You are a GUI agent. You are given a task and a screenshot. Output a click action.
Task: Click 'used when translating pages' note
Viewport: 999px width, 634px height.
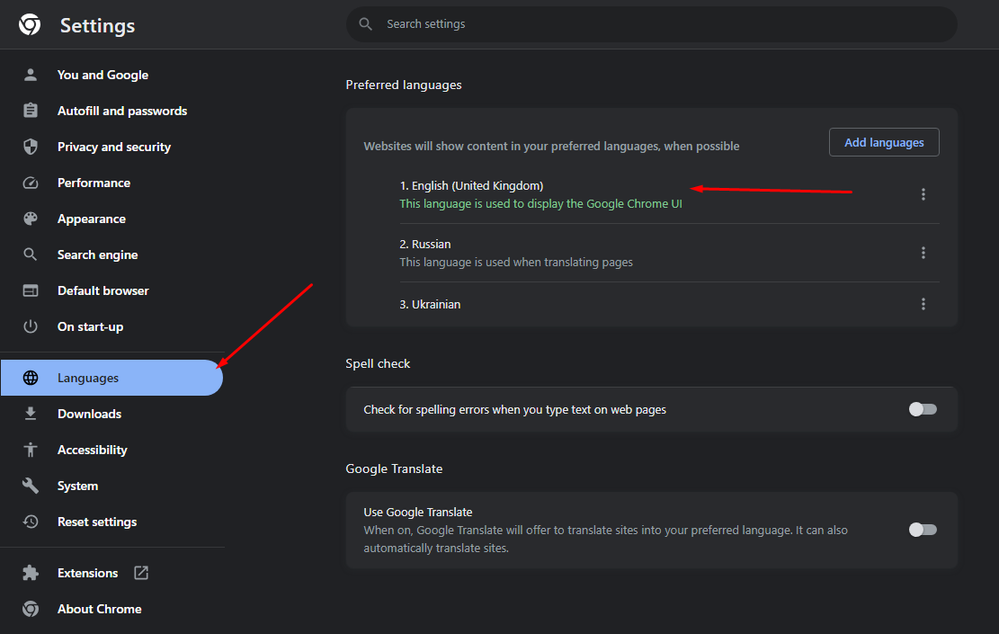516,262
